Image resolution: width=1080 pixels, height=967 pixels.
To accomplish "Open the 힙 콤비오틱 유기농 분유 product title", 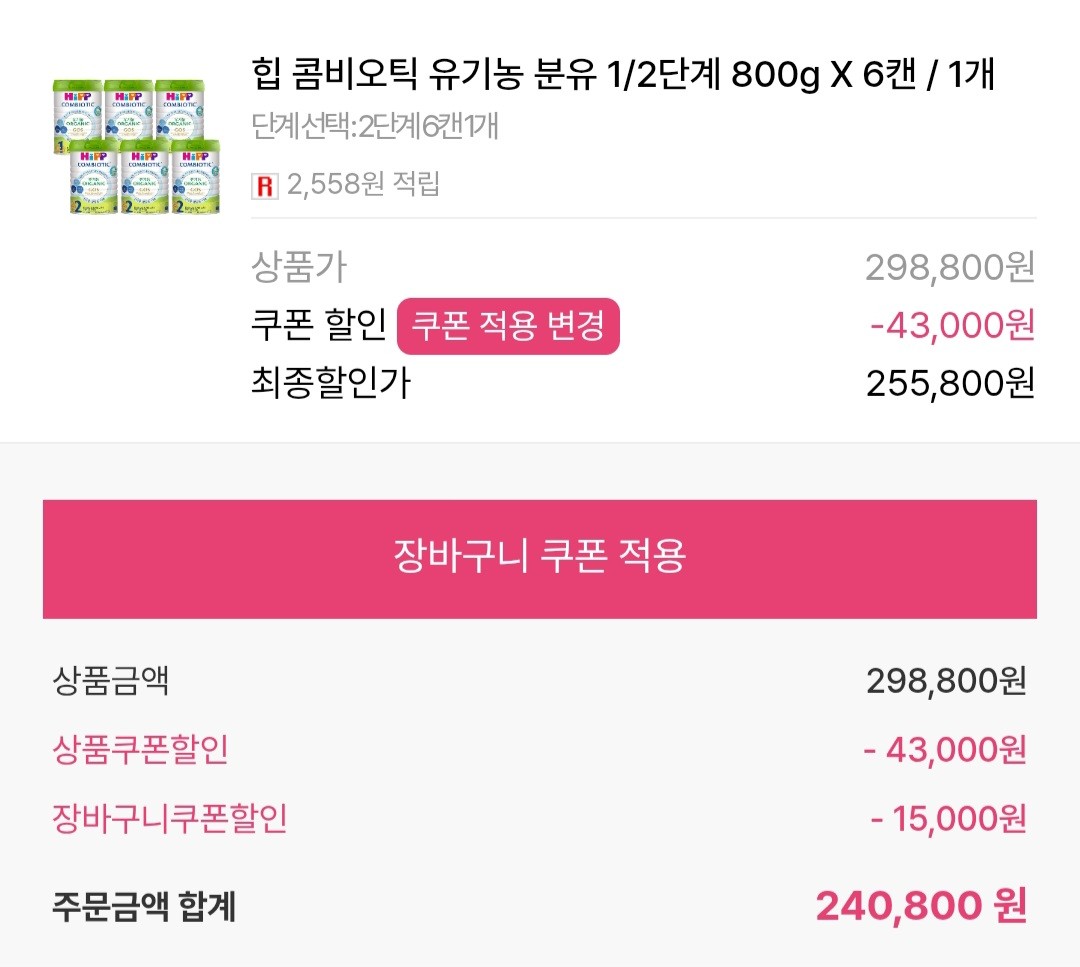I will coord(623,75).
